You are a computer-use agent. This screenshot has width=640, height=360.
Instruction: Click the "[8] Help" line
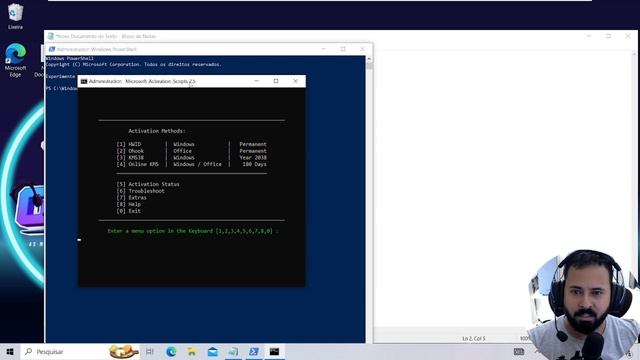click(x=129, y=204)
